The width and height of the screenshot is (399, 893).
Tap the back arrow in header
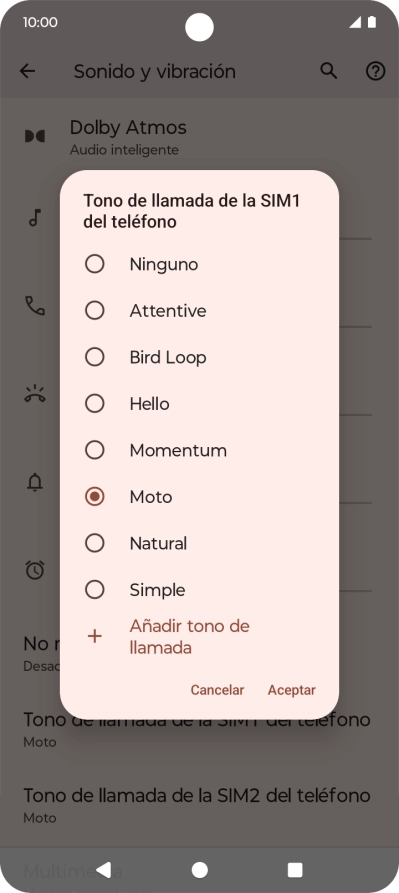[27, 71]
